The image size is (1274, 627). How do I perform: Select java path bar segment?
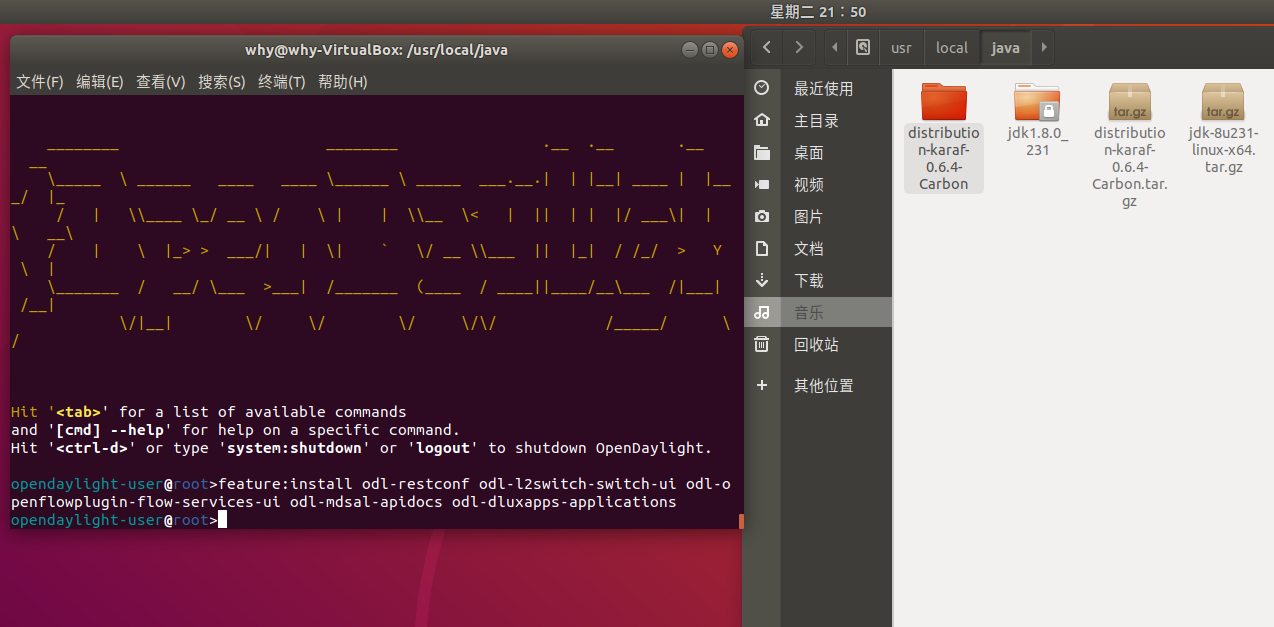(1006, 47)
